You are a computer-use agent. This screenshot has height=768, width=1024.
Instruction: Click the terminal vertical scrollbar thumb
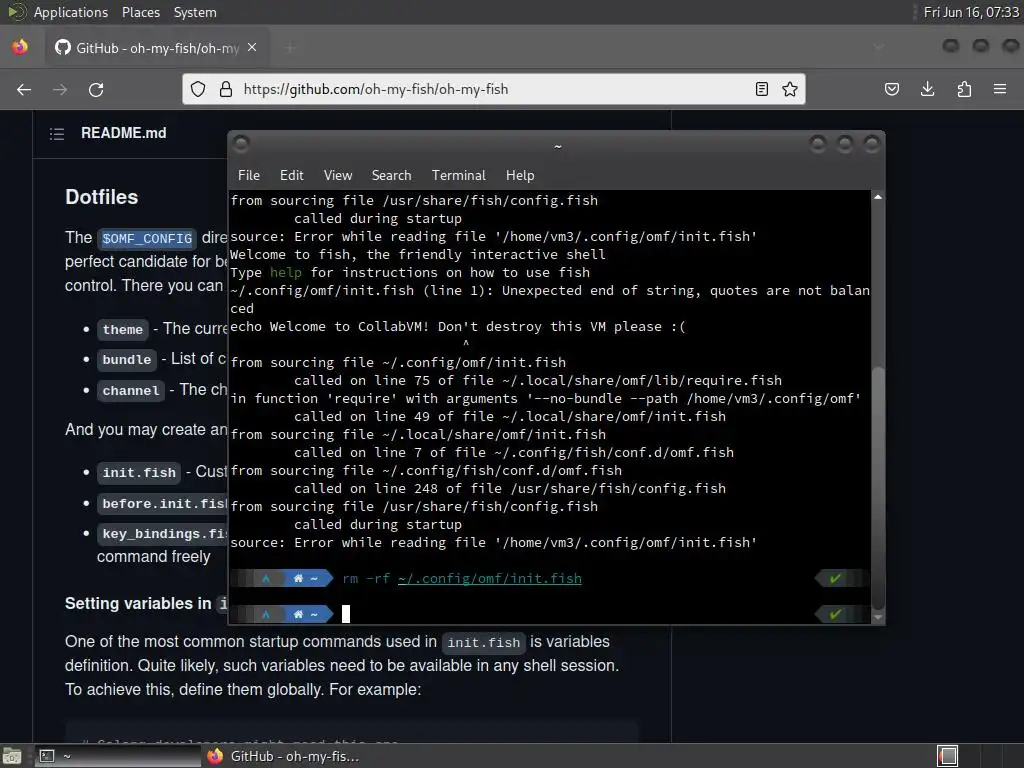pyautogui.click(x=878, y=488)
